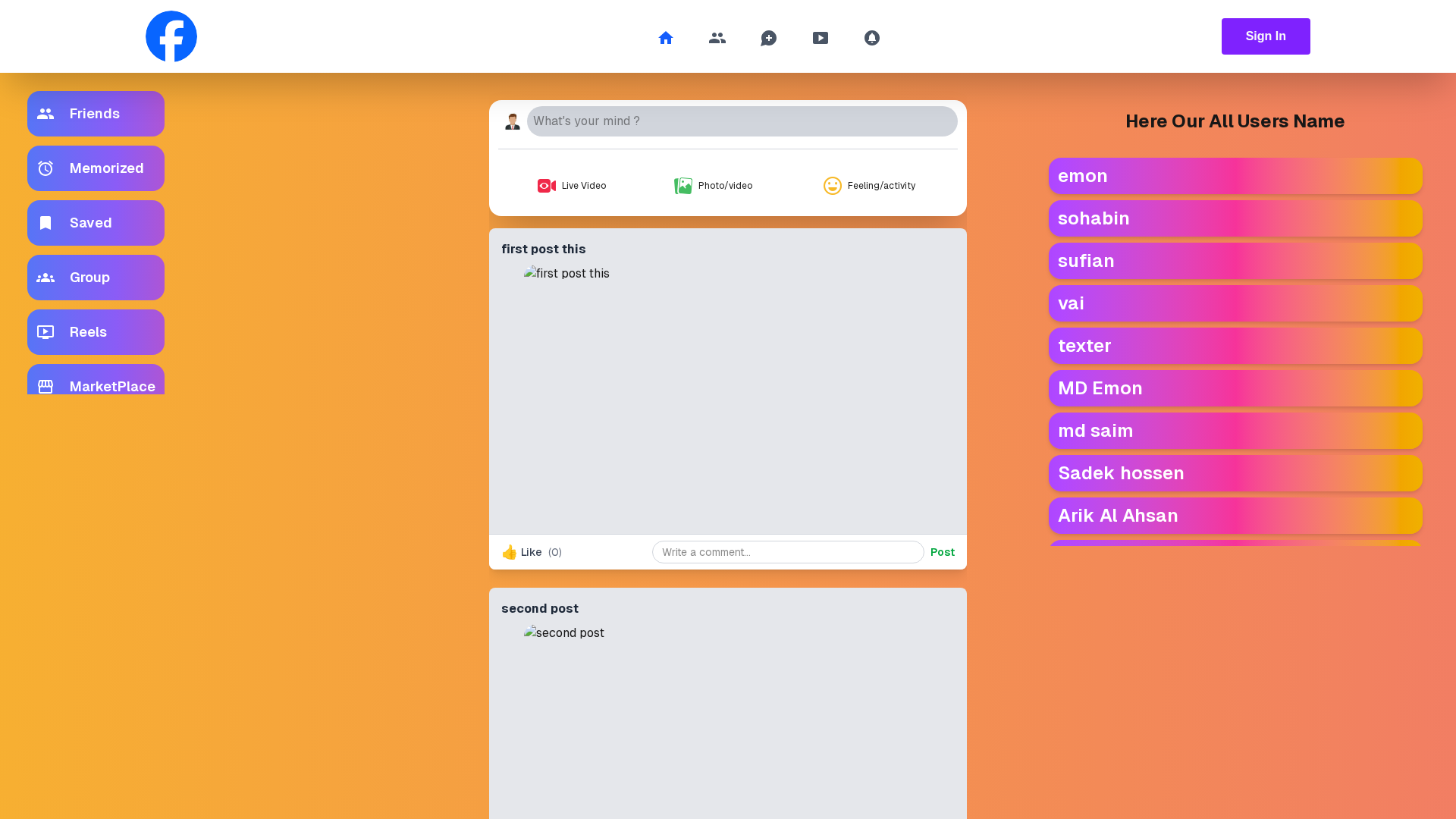1456x819 pixels.
Task: Focus the "Write a comment..." field
Action: [788, 552]
